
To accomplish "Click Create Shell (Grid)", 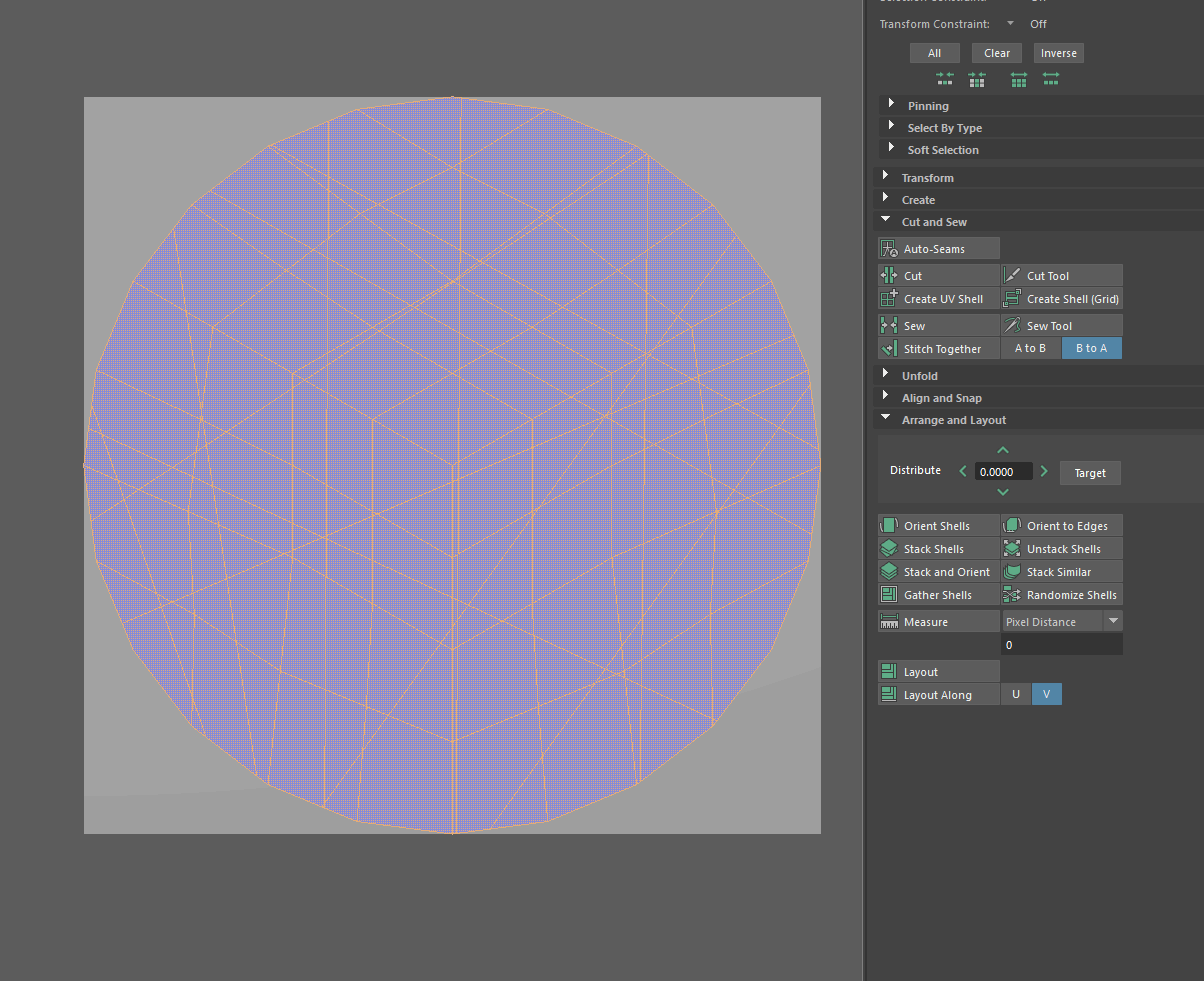I will (1062, 298).
